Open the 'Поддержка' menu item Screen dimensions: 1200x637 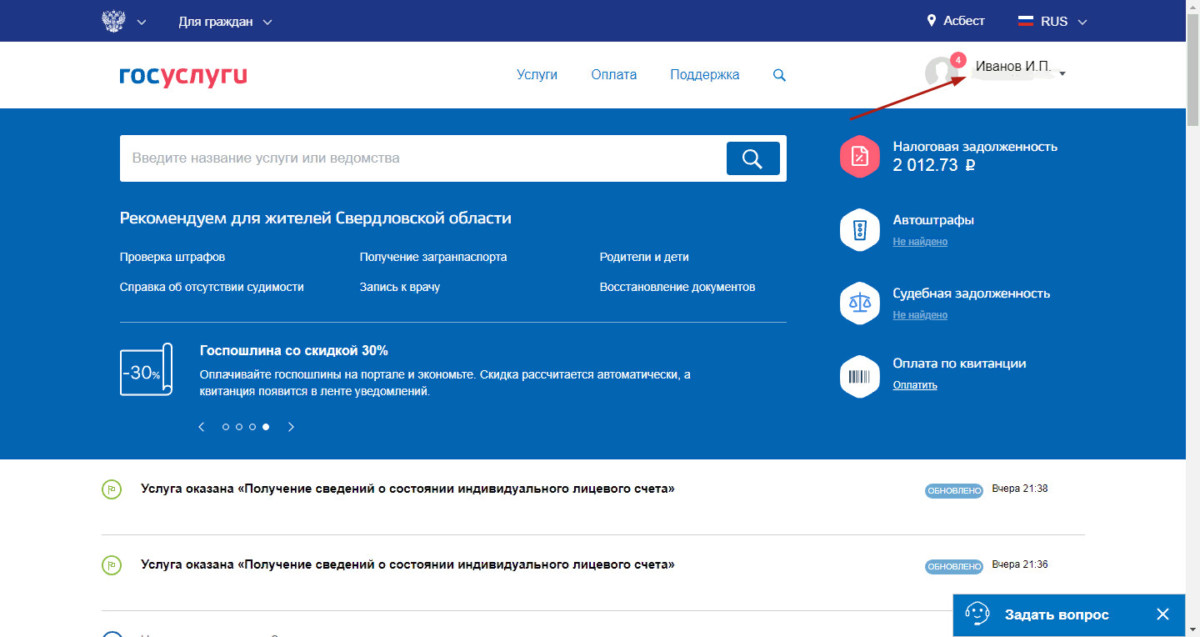click(705, 75)
